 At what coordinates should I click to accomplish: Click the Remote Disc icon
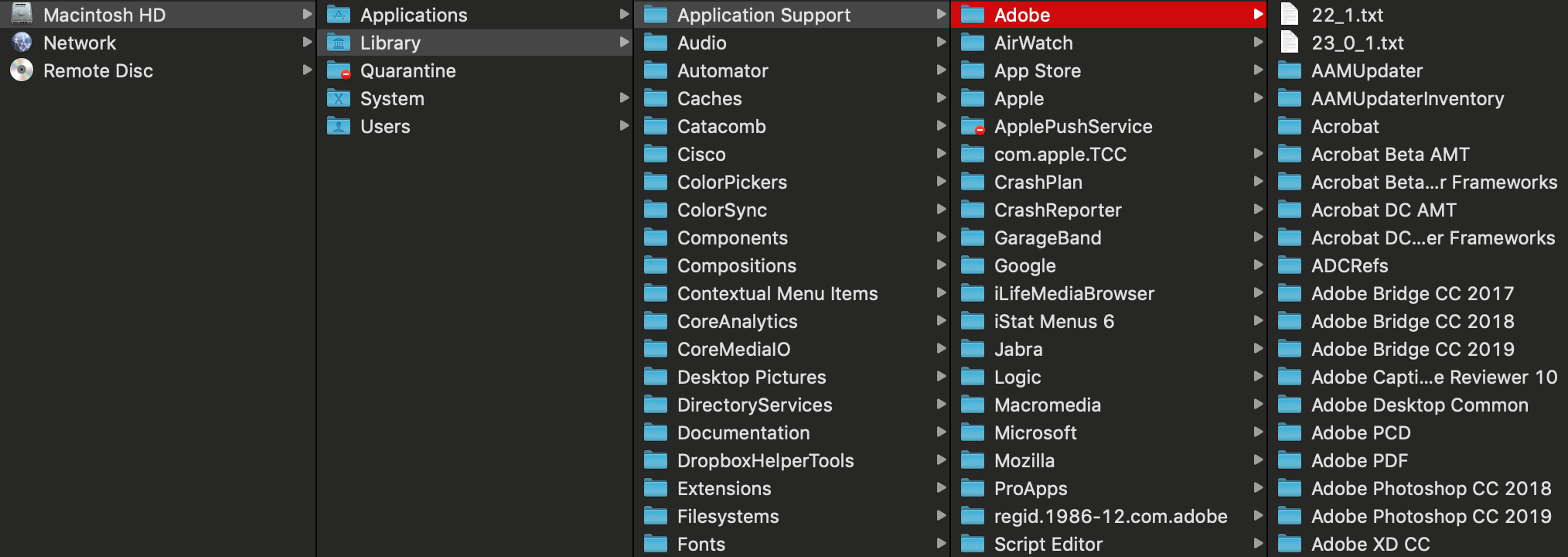click(x=22, y=70)
